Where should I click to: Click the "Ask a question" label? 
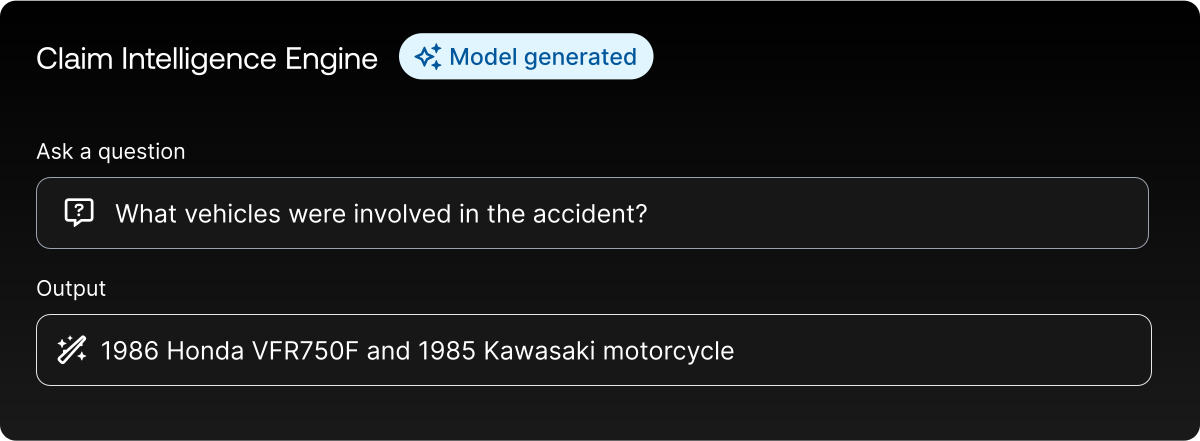111,151
